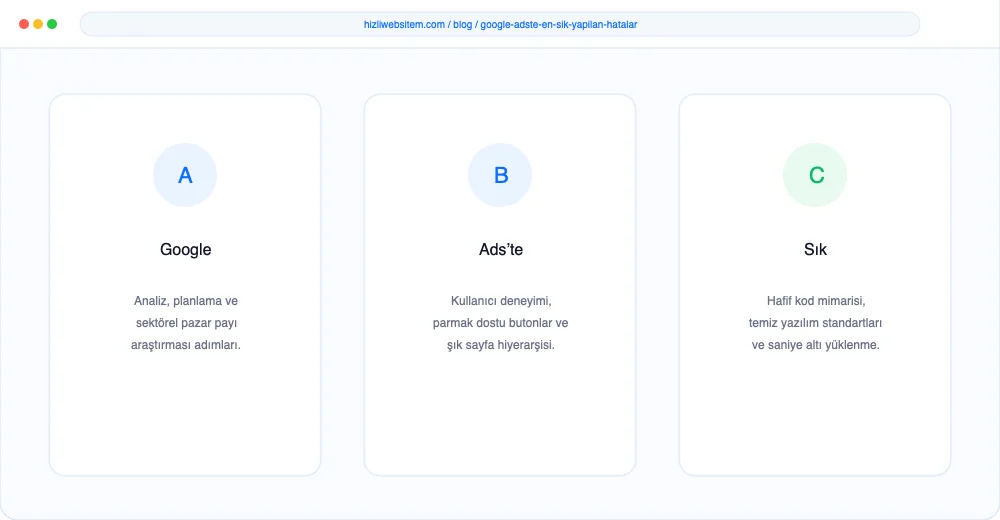Click the text 'sektörel pazar payı'
1000x520 pixels.
186,323
